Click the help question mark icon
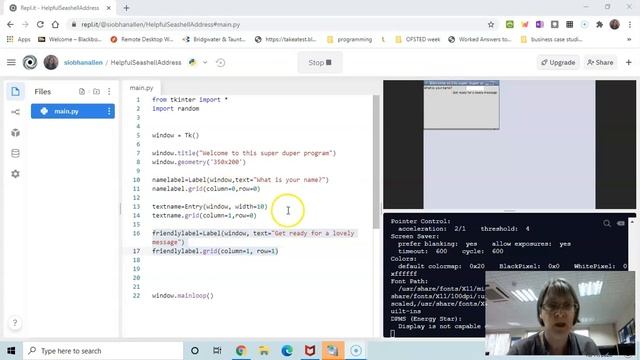 (x=15, y=323)
